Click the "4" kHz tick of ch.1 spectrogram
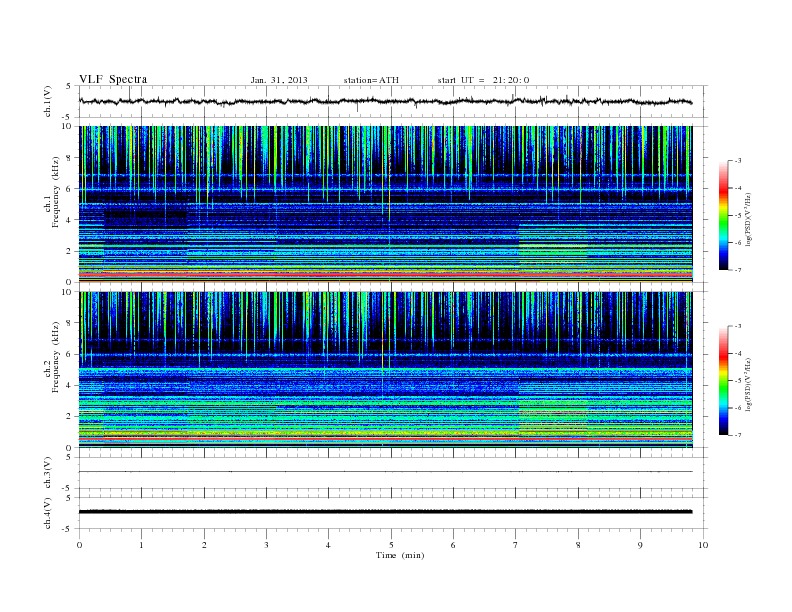Image resolution: width=792 pixels, height=612 pixels. pos(70,220)
